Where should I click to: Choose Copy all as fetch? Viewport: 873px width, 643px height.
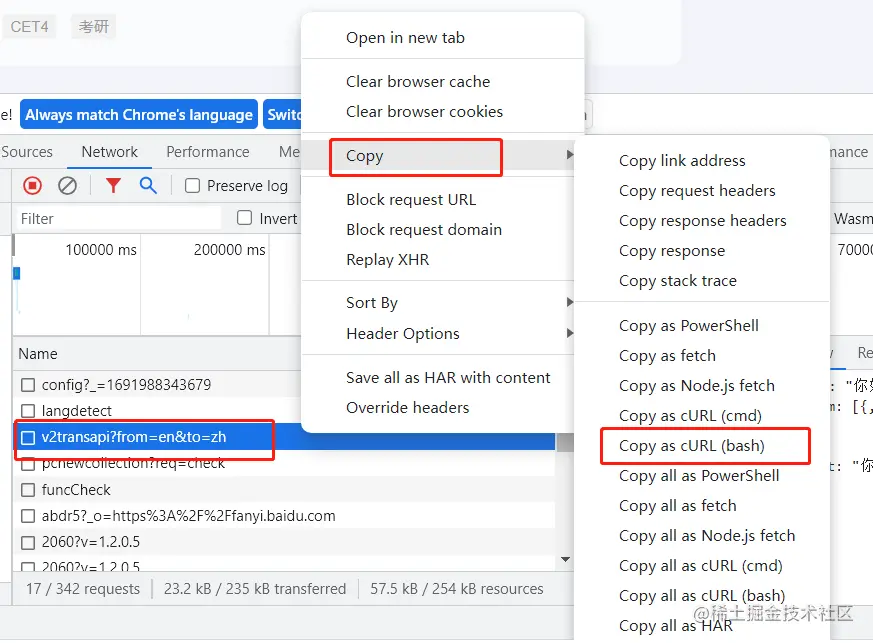pyautogui.click(x=678, y=506)
